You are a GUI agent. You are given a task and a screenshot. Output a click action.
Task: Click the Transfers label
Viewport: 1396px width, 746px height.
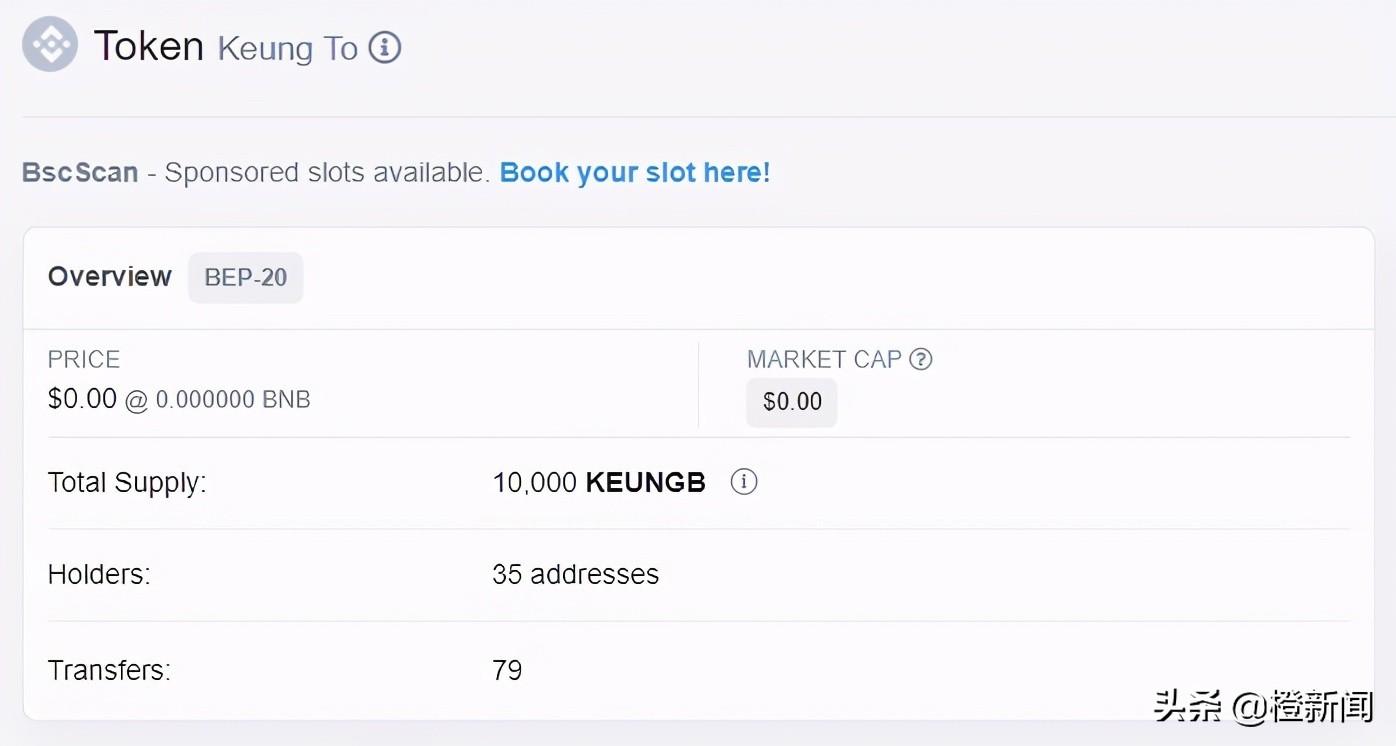(109, 669)
